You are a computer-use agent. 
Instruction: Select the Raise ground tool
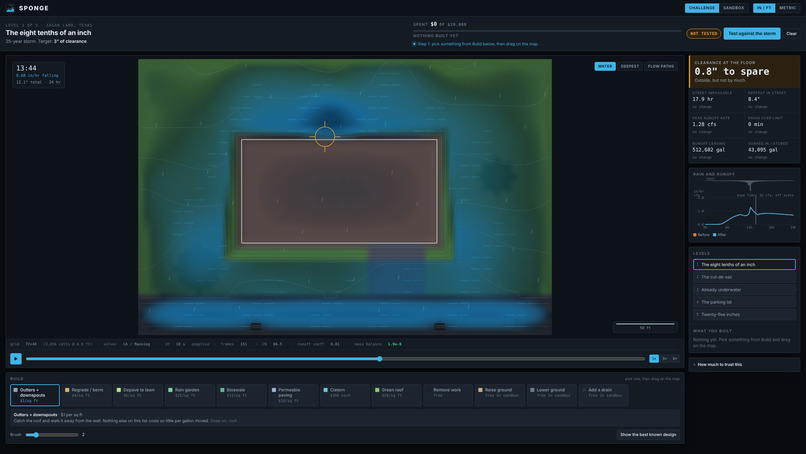(500, 395)
